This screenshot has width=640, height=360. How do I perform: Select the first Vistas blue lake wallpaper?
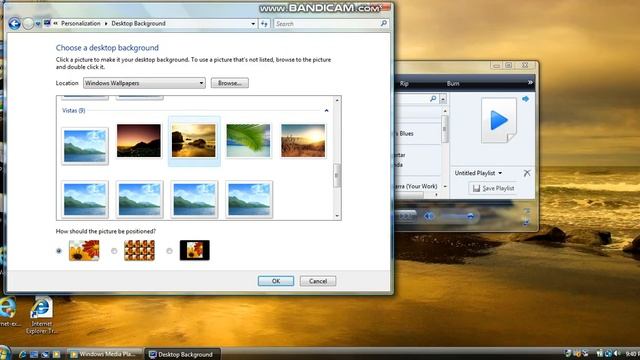pos(85,146)
